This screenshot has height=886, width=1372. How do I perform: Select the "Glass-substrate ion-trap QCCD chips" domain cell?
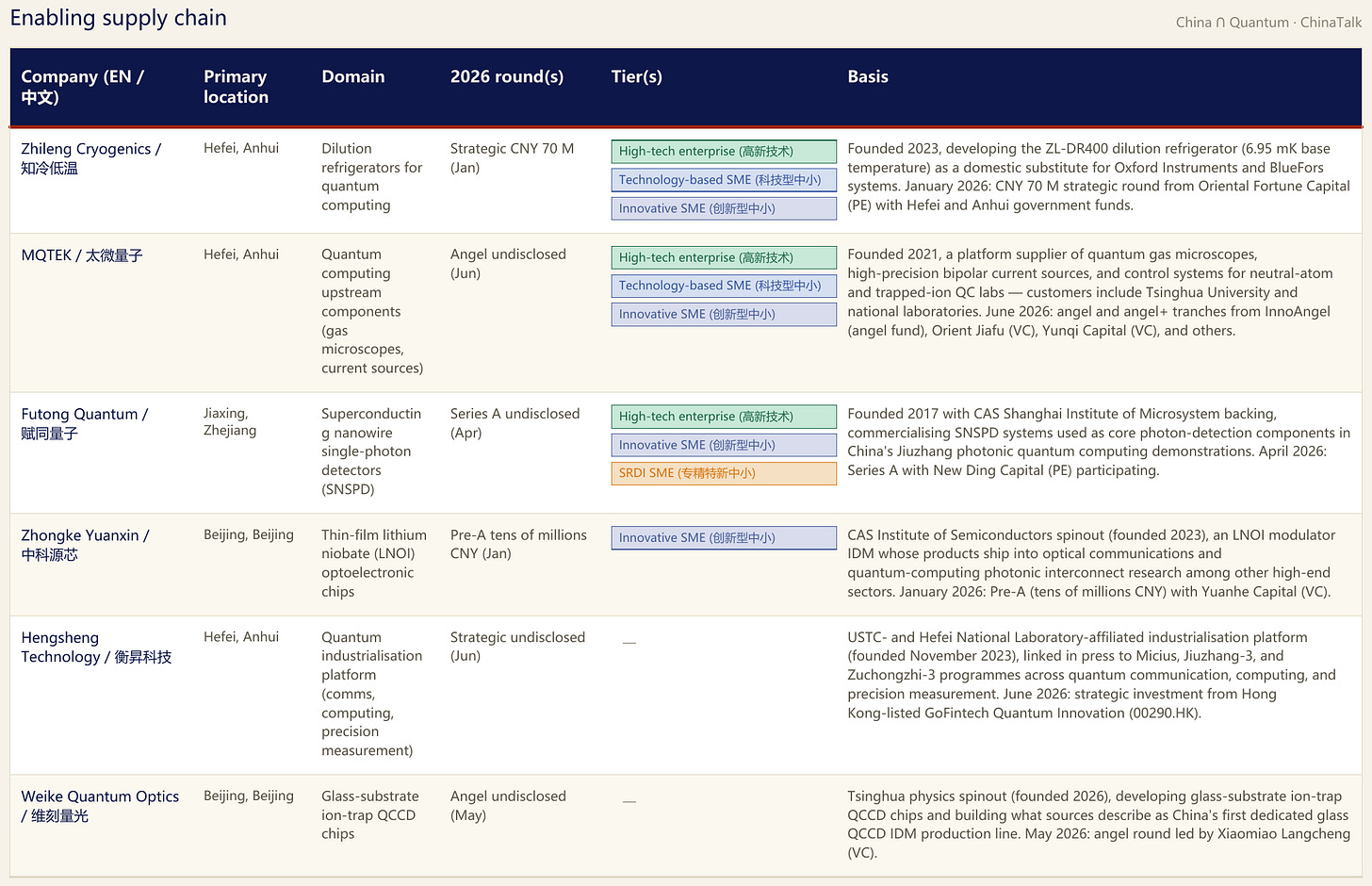(x=370, y=815)
